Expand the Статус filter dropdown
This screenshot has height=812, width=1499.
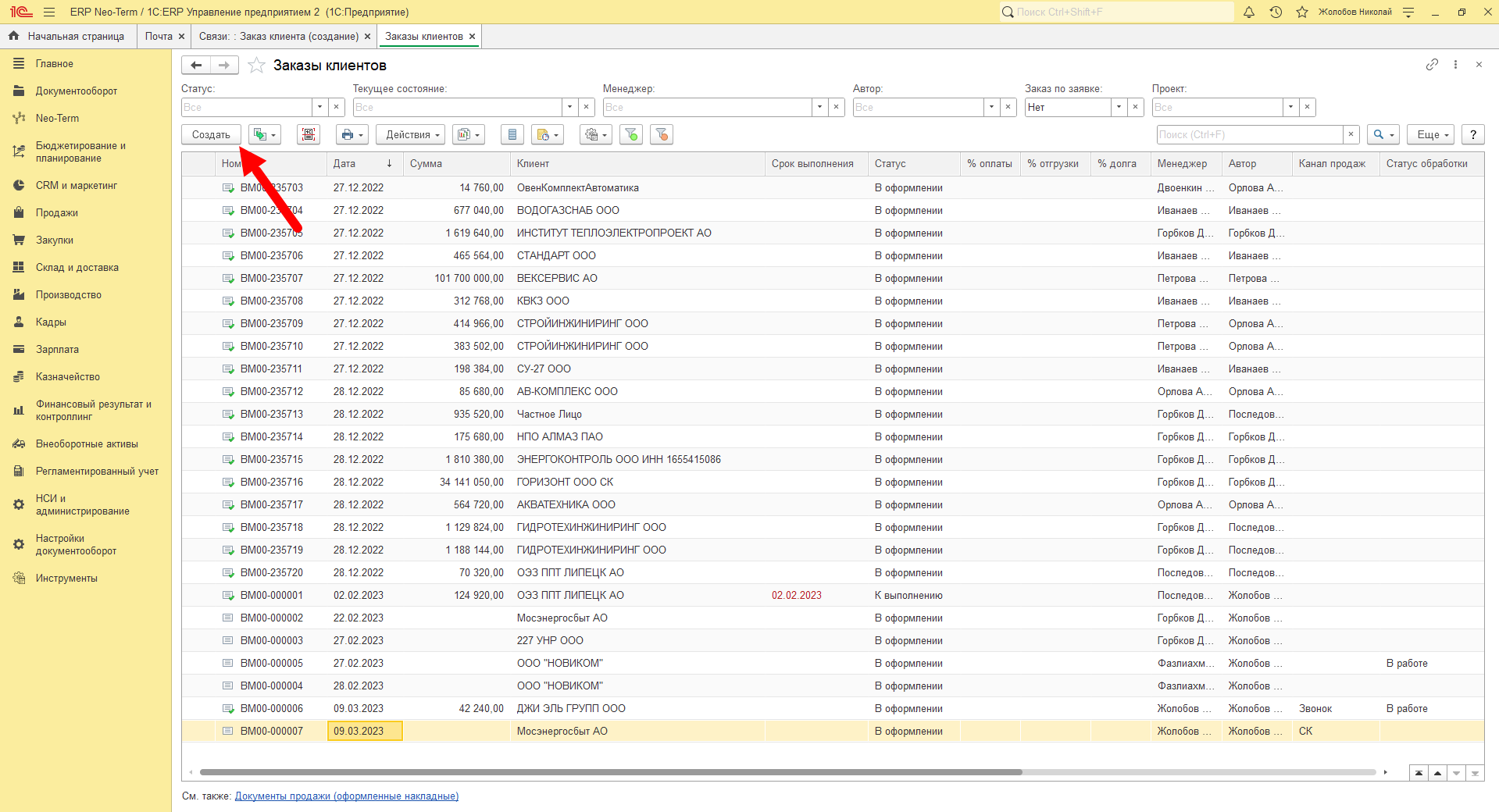pos(319,107)
